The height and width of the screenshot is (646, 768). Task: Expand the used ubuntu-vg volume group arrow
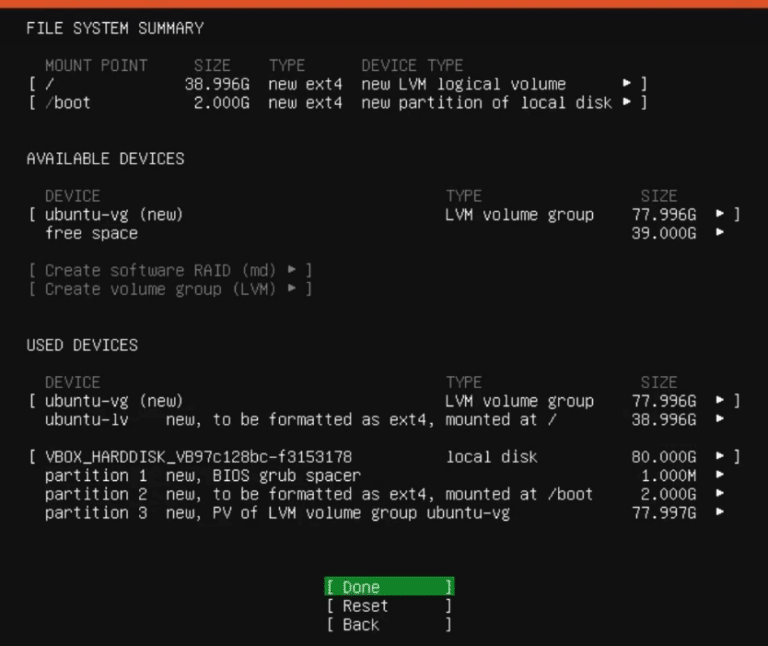(720, 401)
